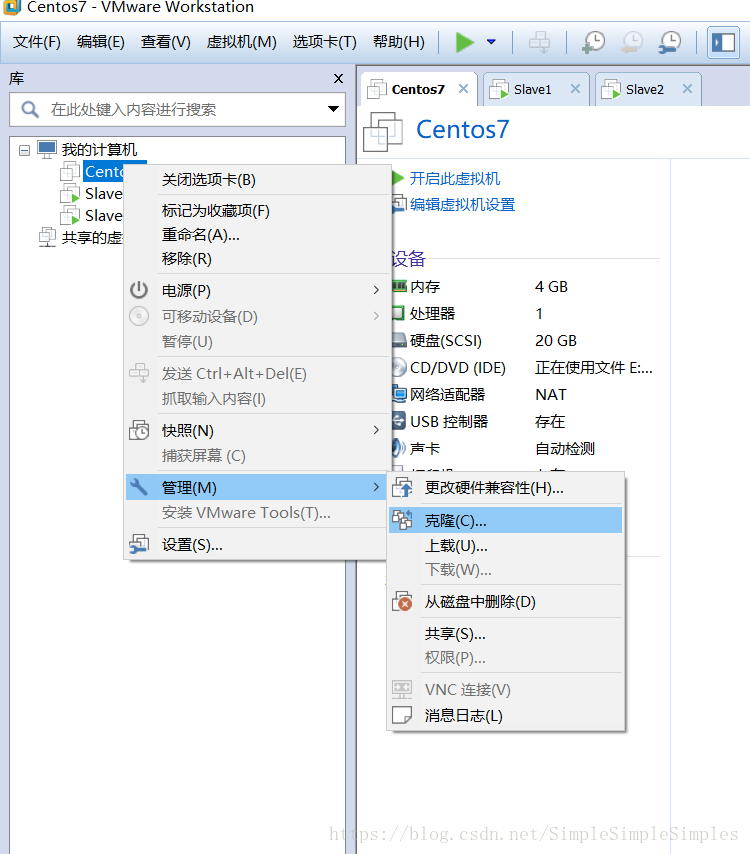This screenshot has width=750, height=854.
Task: Select the CD/DVD (IDE) device row
Action: pyautogui.click(x=526, y=368)
